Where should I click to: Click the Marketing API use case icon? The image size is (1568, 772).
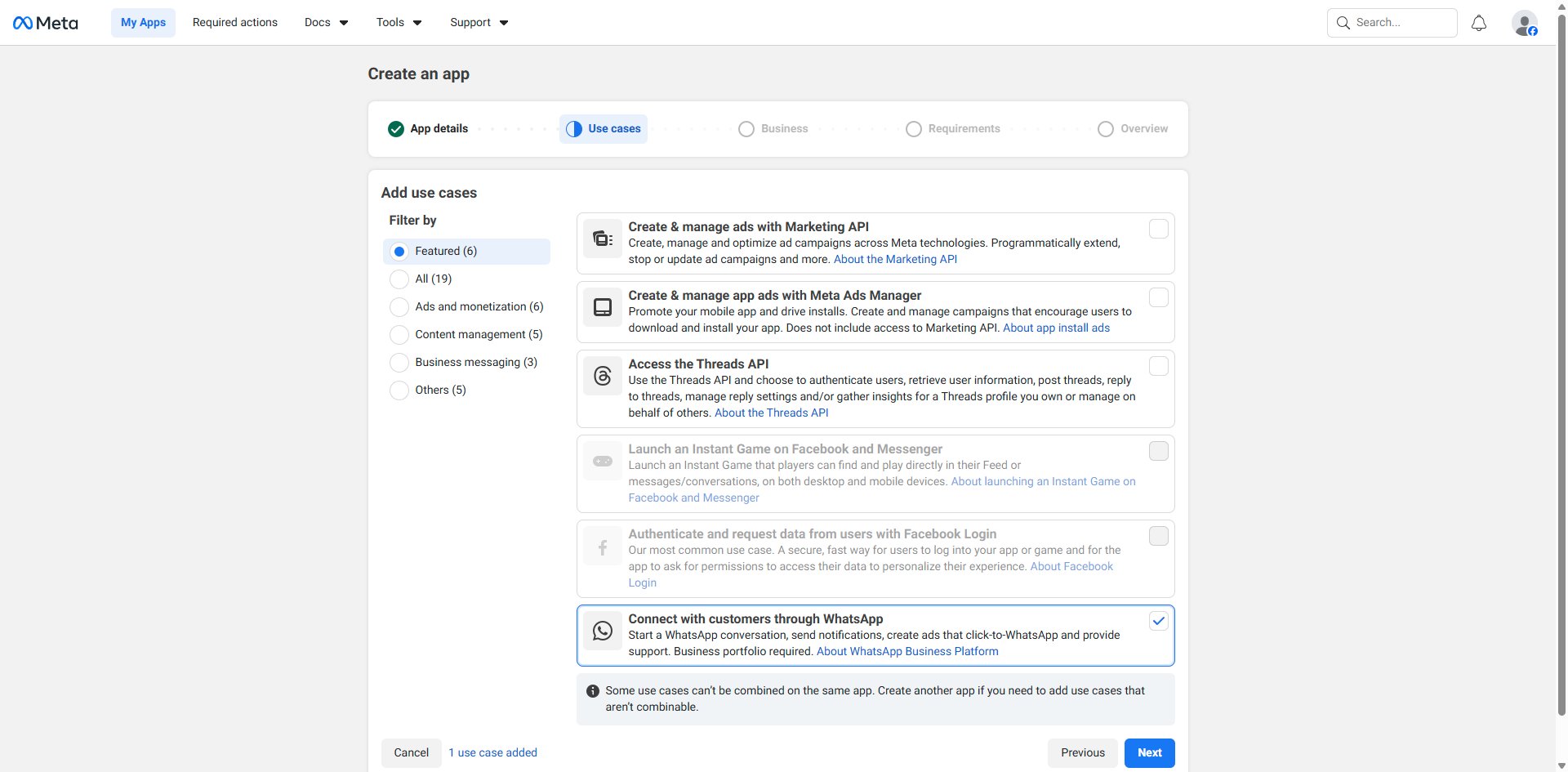(x=603, y=239)
